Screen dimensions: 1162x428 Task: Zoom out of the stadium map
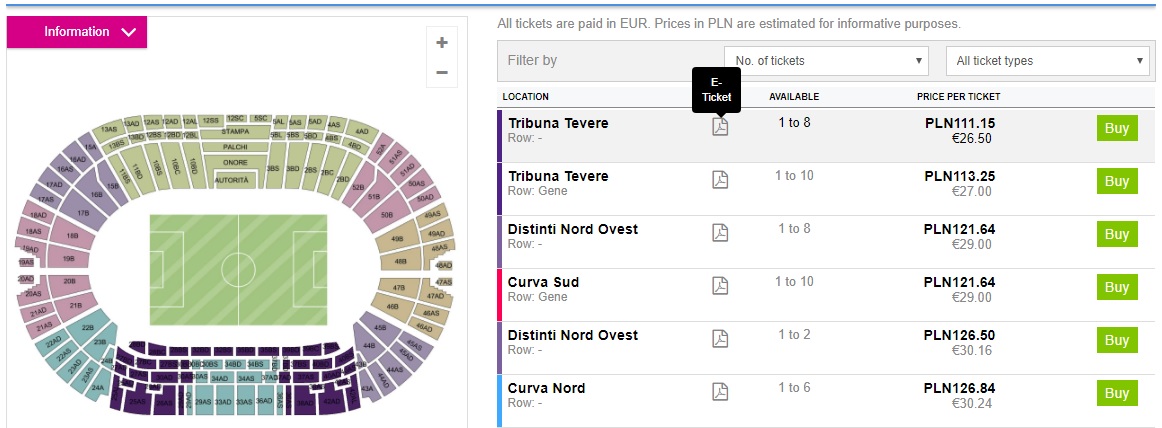(441, 72)
